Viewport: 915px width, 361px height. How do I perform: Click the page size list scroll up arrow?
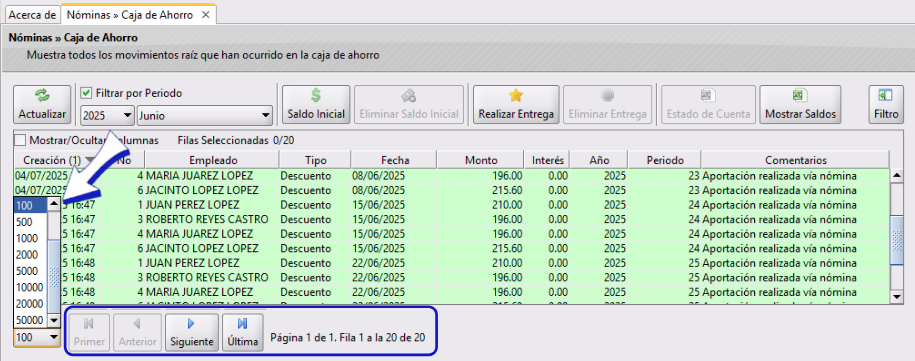(x=54, y=204)
